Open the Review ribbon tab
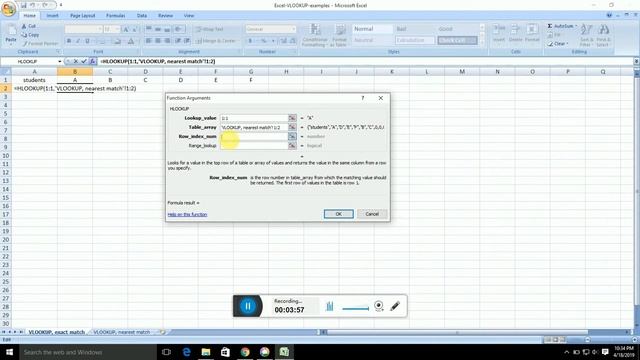Image resolution: width=640 pixels, height=360 pixels. pyautogui.click(x=165, y=16)
